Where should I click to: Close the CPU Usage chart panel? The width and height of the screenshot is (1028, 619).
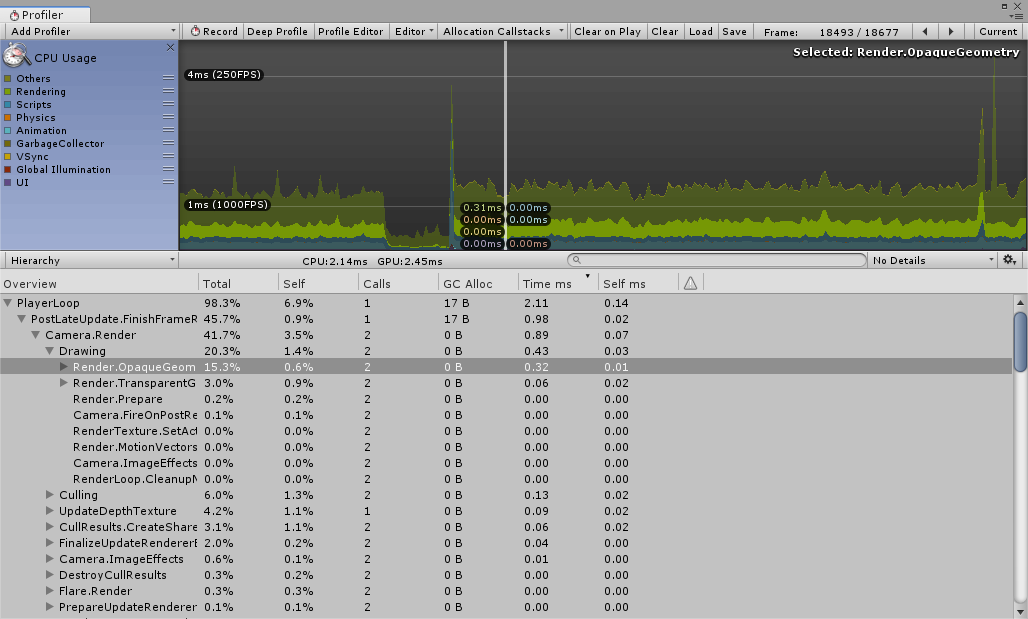pyautogui.click(x=170, y=46)
